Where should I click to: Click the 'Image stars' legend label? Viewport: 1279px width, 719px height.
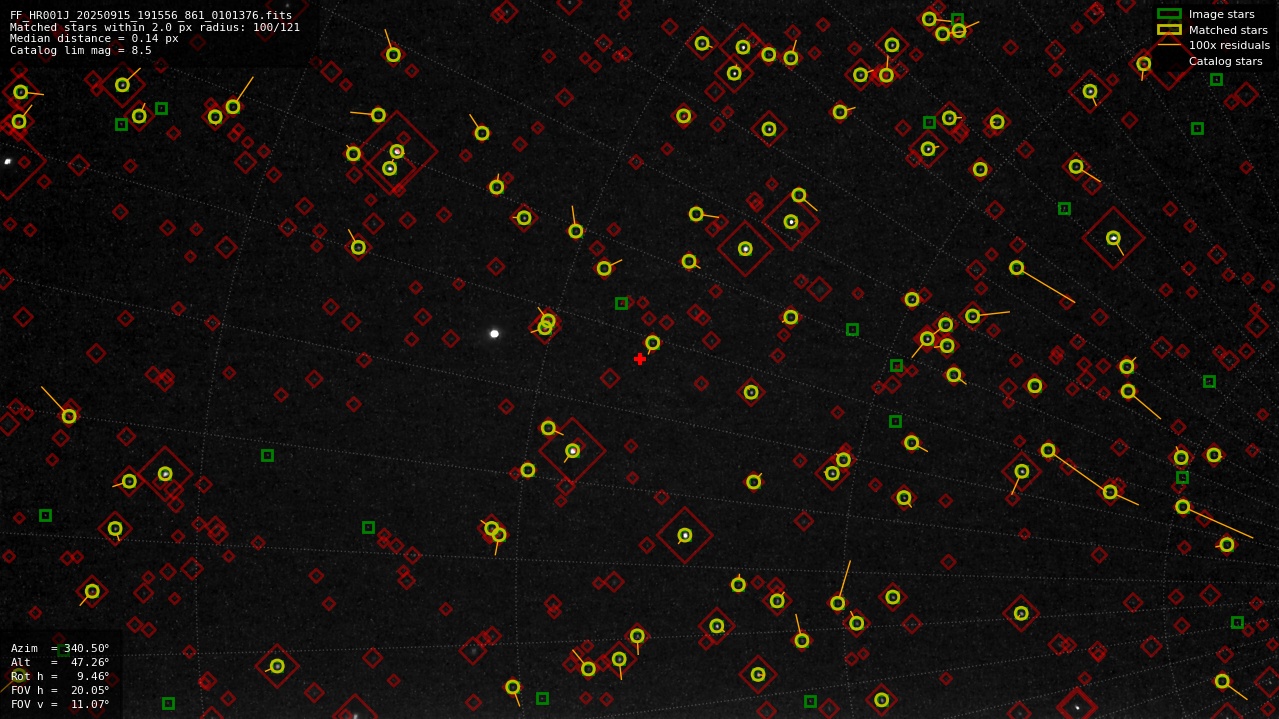[x=1221, y=14]
